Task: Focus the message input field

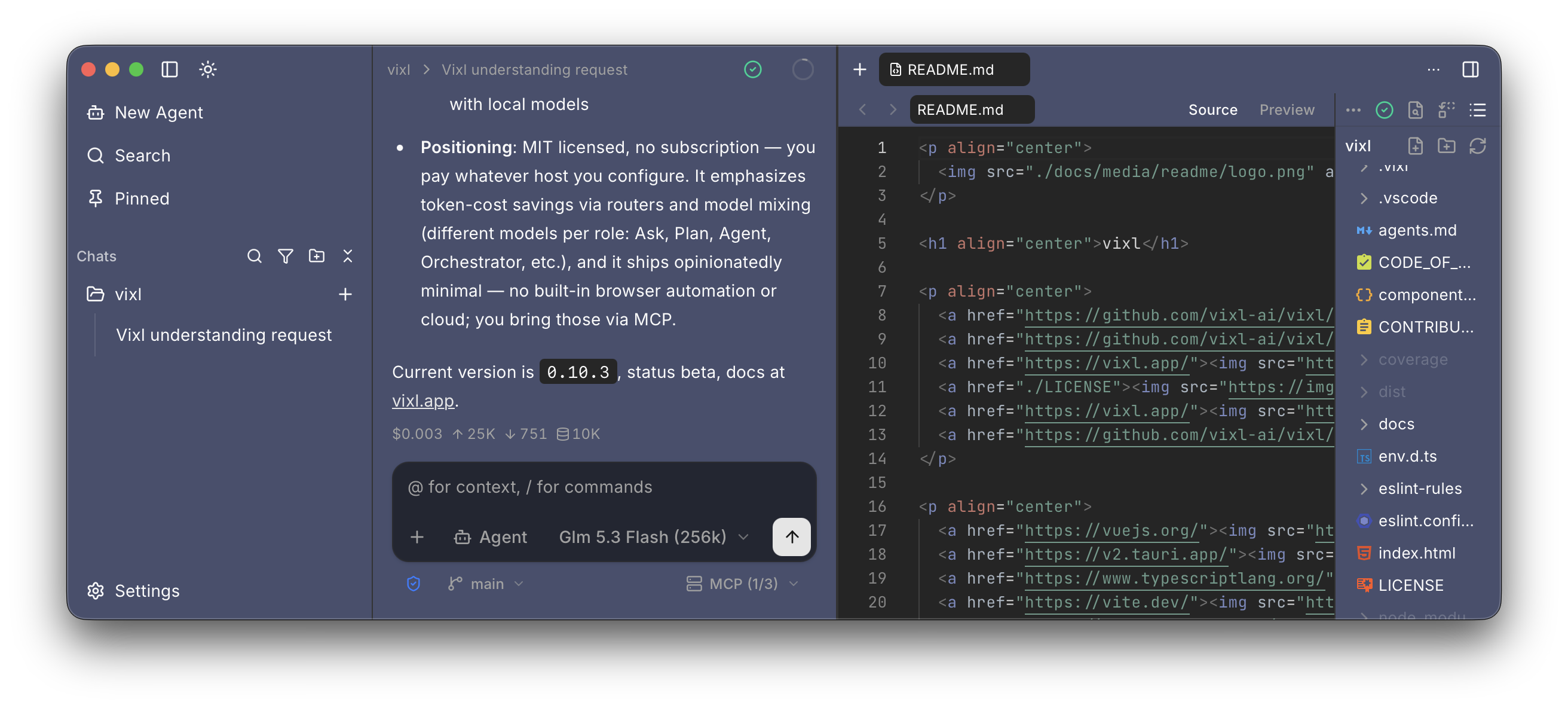Action: coord(604,487)
